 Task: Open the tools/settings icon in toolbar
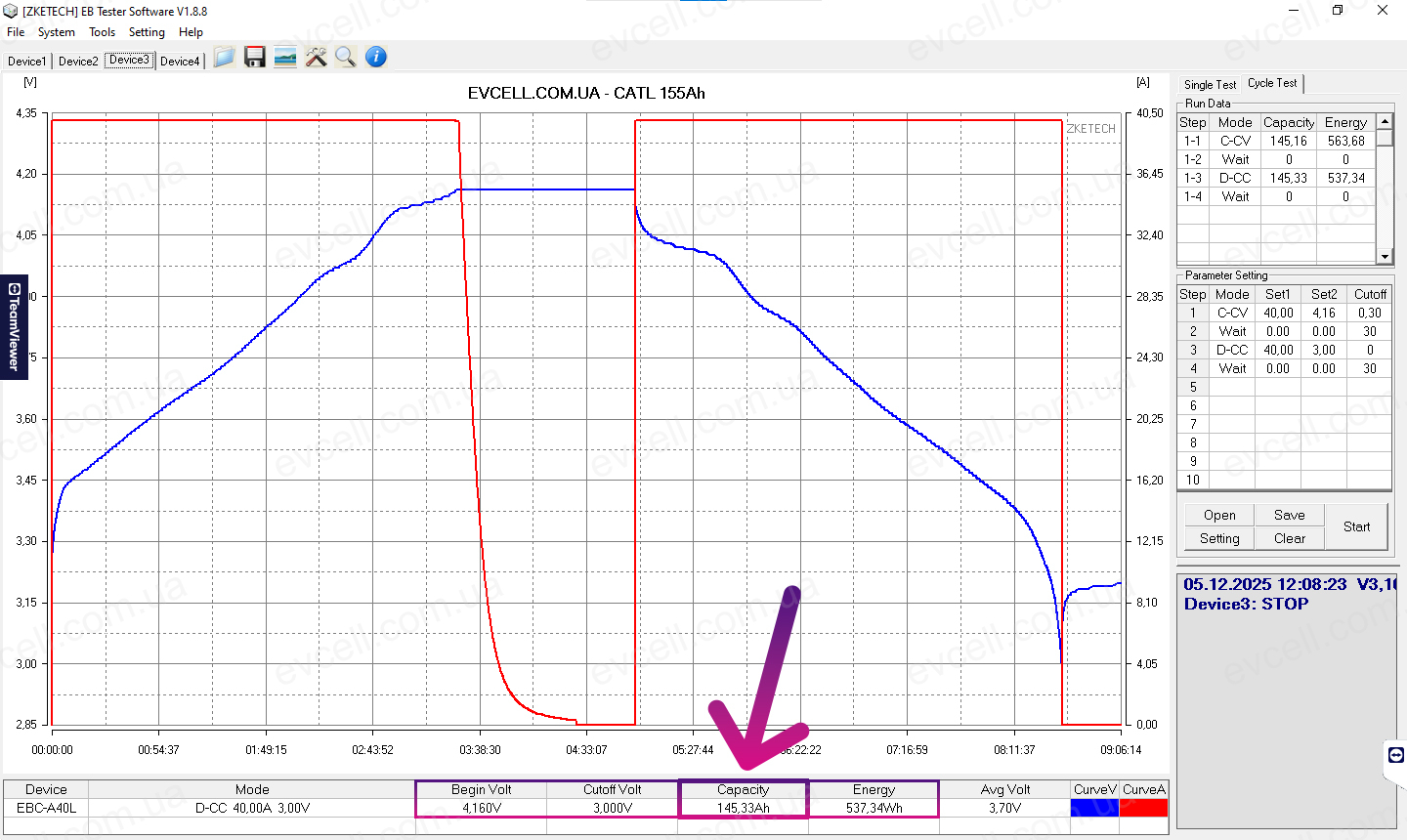pyautogui.click(x=315, y=57)
